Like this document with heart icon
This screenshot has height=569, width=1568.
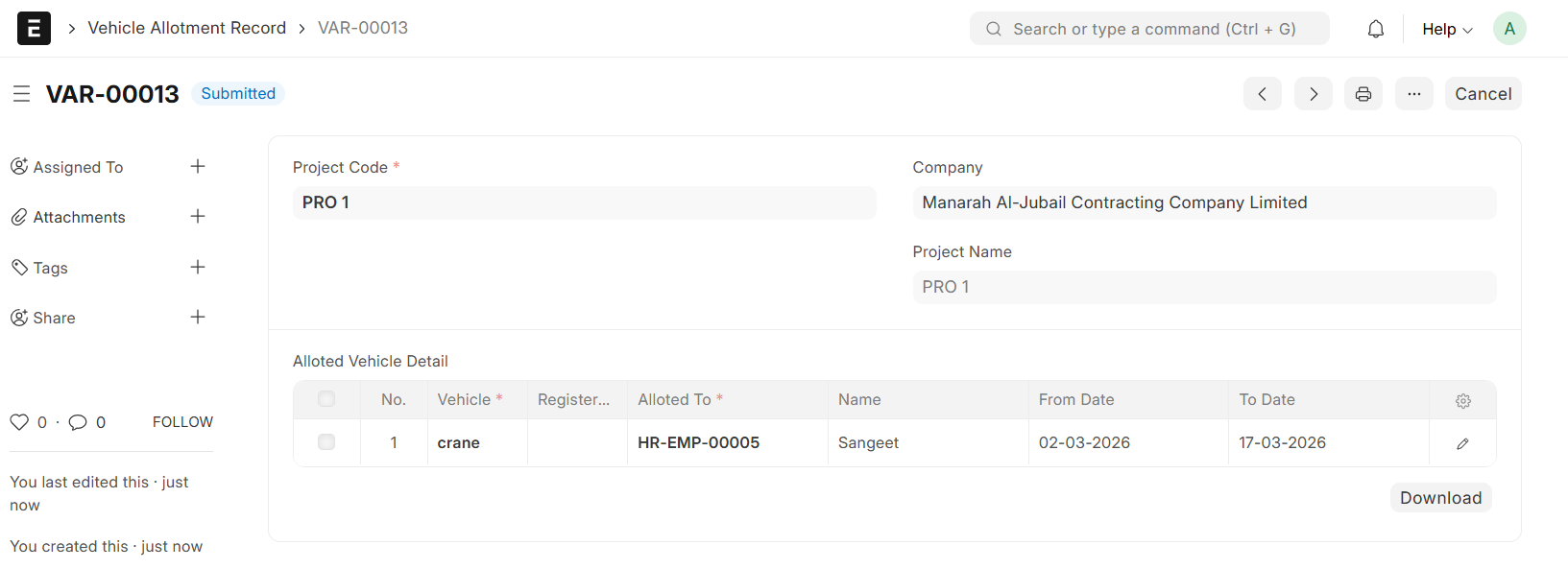(19, 422)
